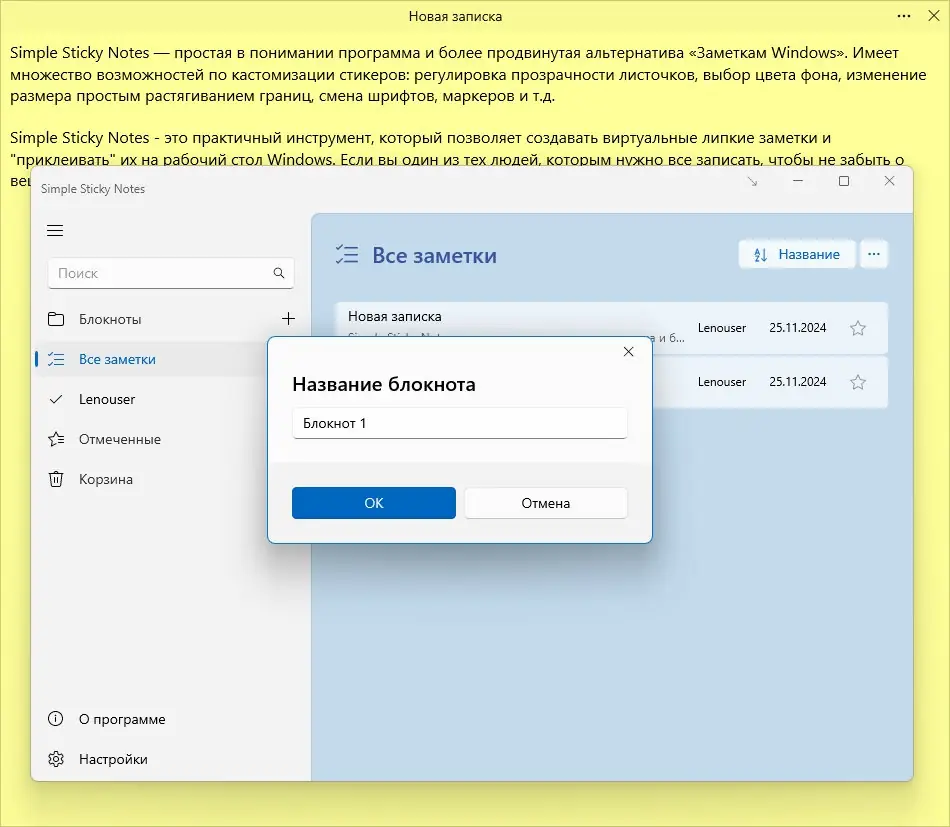Click the trash bin icon beside Корзина
Image resolution: width=950 pixels, height=827 pixels.
point(56,479)
